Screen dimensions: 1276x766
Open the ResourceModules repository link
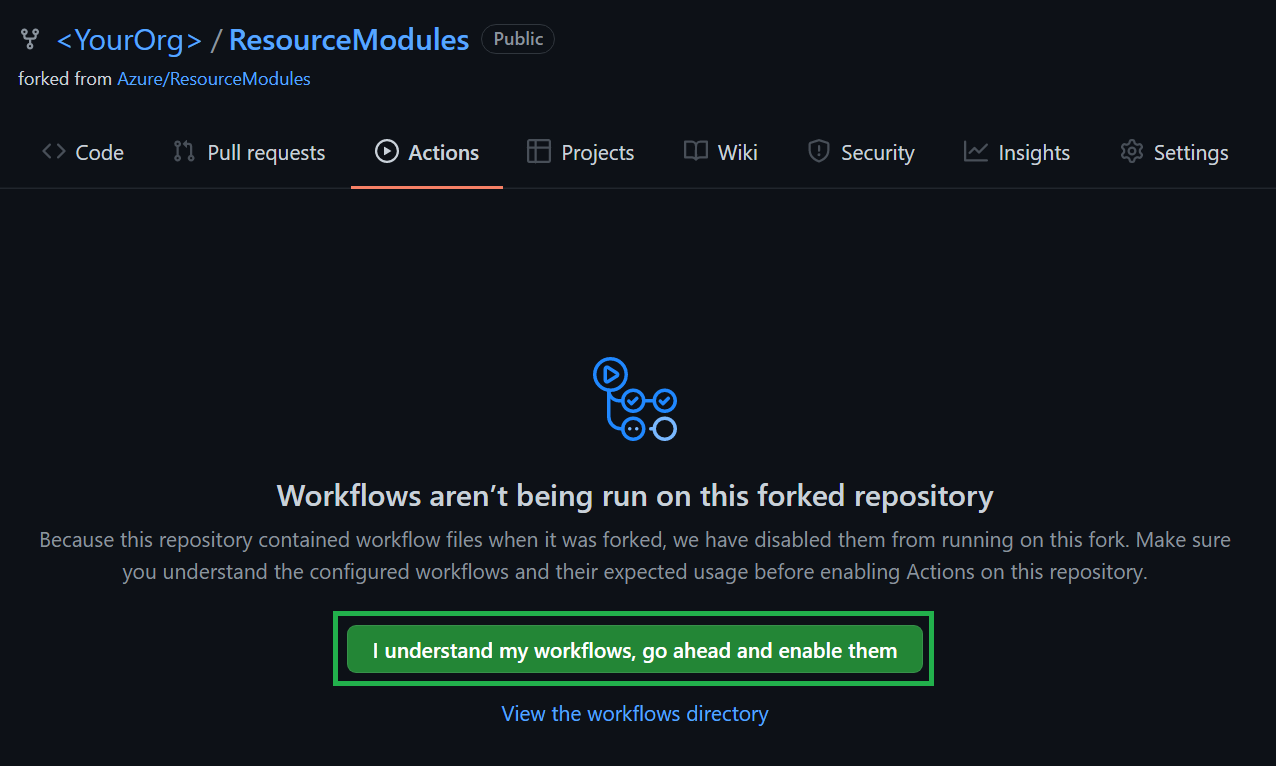point(349,40)
